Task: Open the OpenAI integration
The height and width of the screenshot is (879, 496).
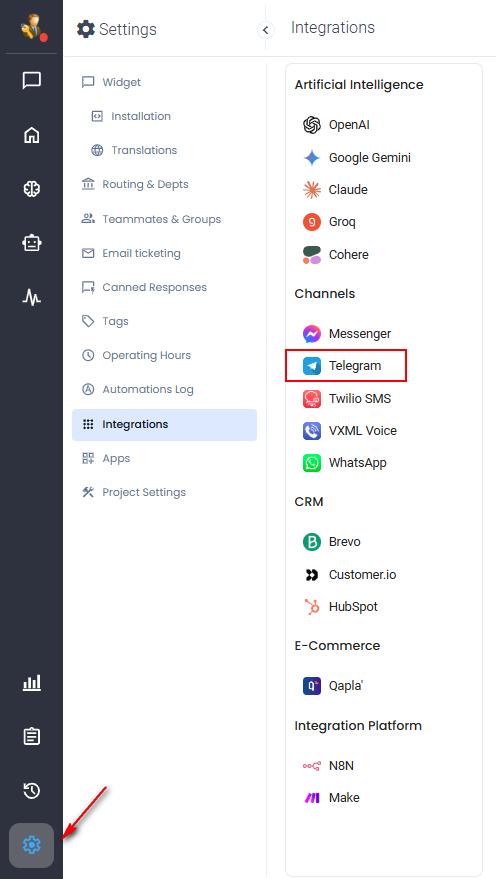Action: pos(336,124)
